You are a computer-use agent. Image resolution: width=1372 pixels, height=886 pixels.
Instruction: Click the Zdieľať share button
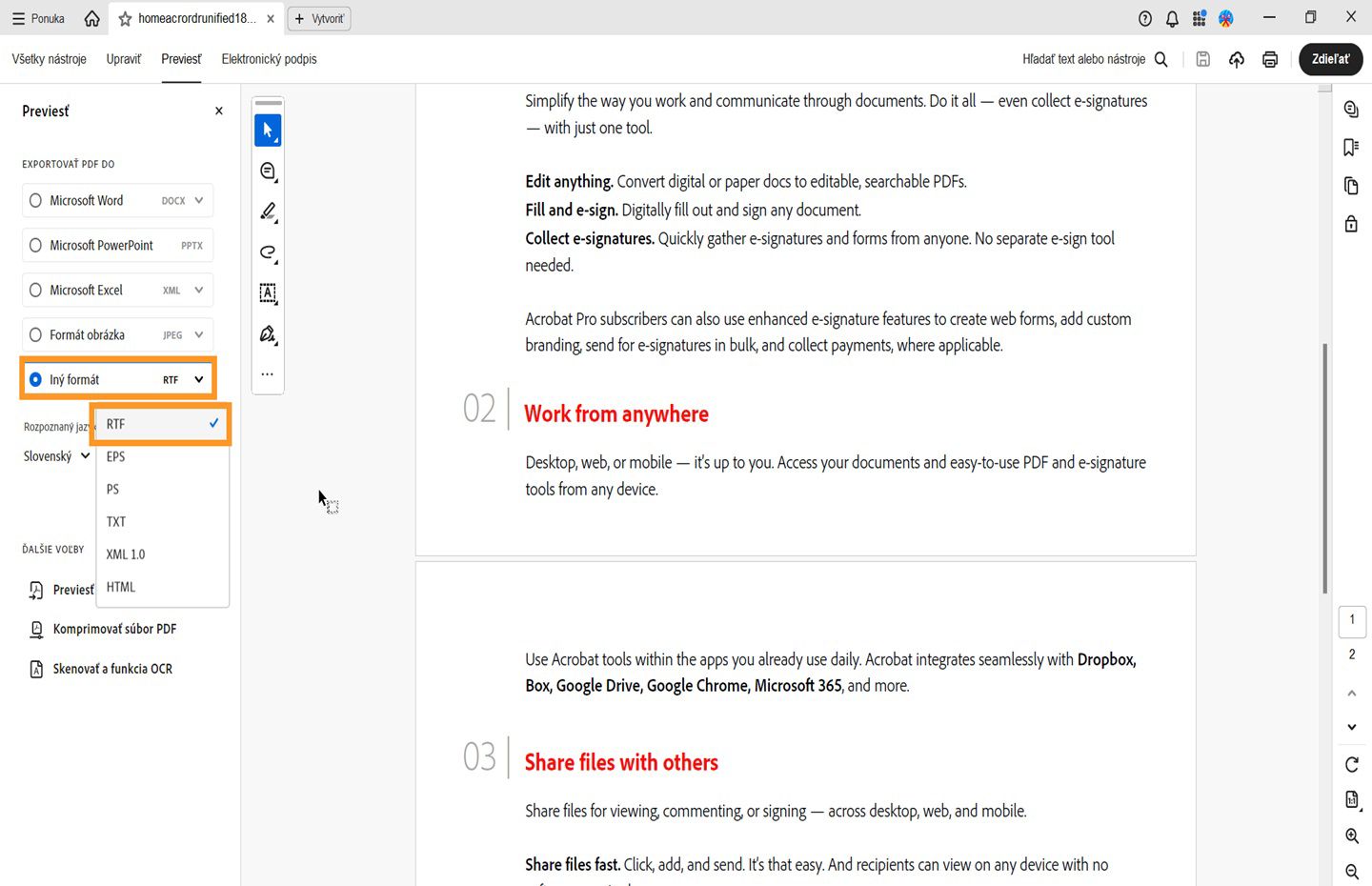pos(1331,59)
